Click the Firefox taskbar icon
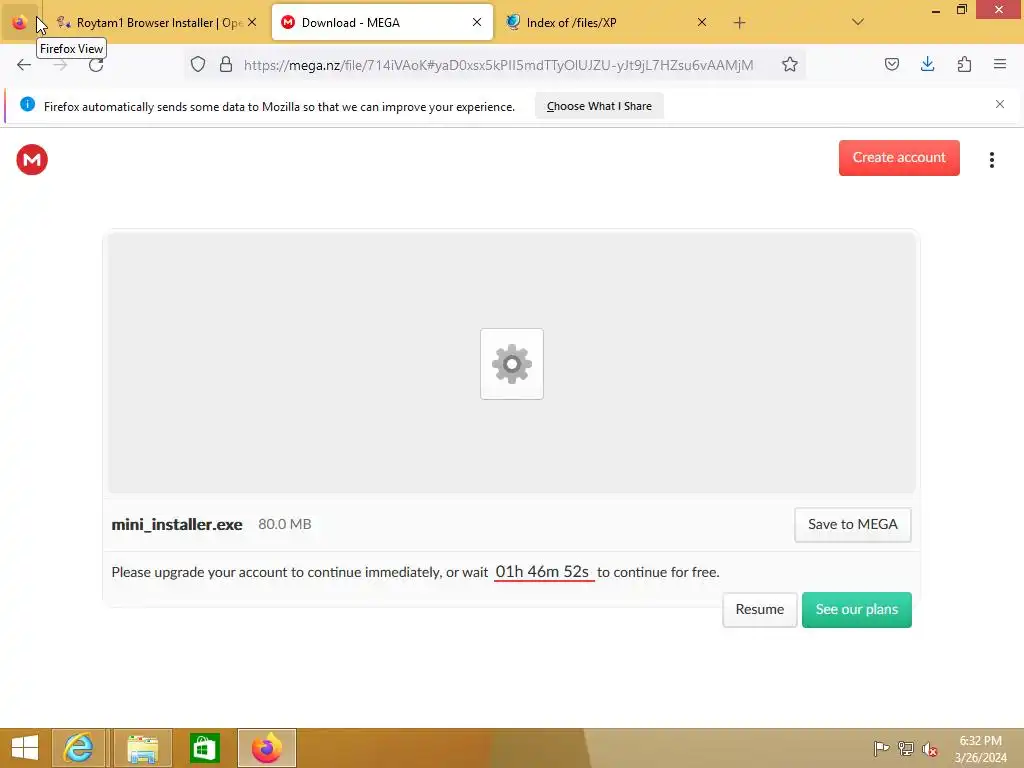Image resolution: width=1024 pixels, height=768 pixels. (266, 748)
